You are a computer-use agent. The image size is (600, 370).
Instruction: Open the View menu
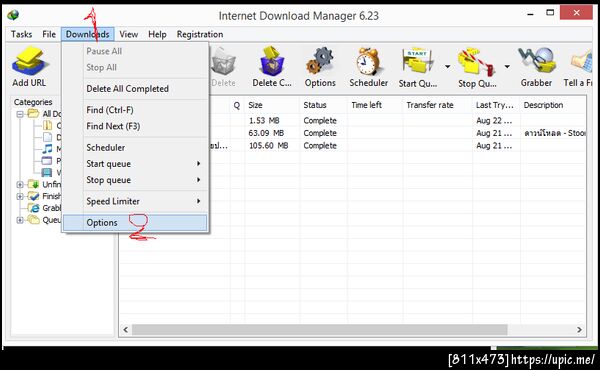tap(129, 34)
